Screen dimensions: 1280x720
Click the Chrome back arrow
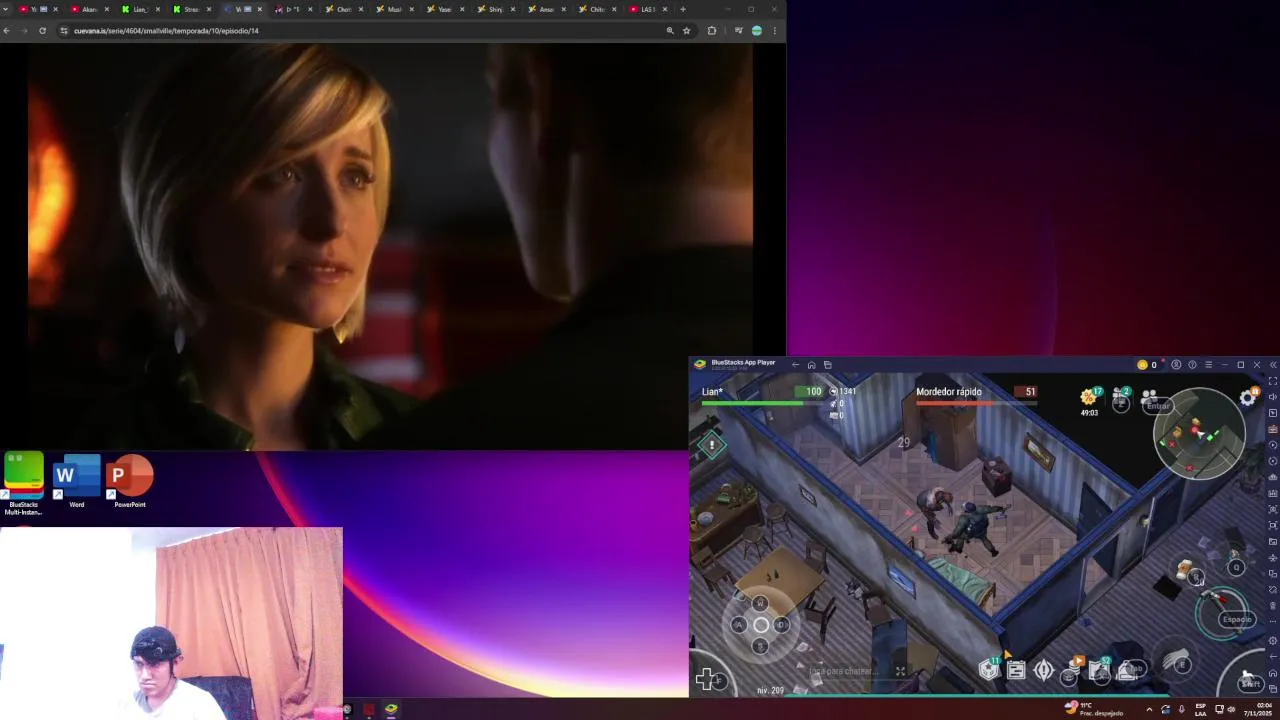point(7,31)
